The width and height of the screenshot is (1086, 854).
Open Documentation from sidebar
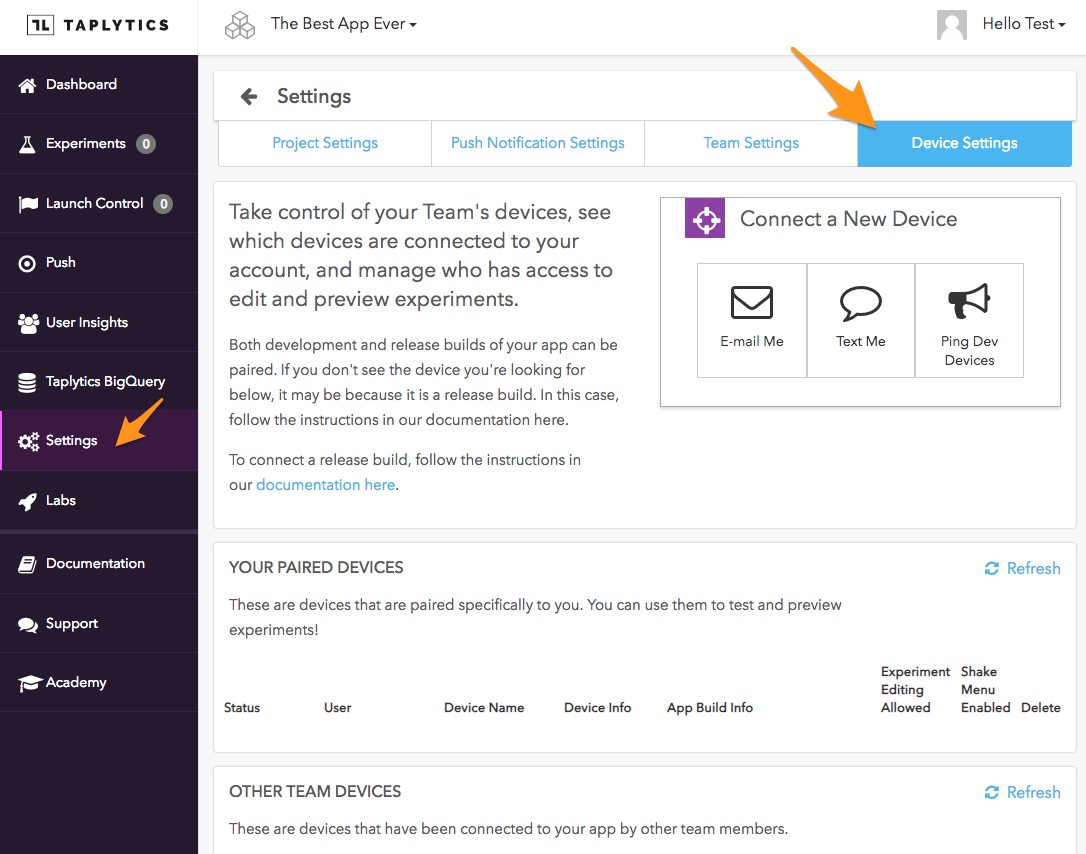99,564
